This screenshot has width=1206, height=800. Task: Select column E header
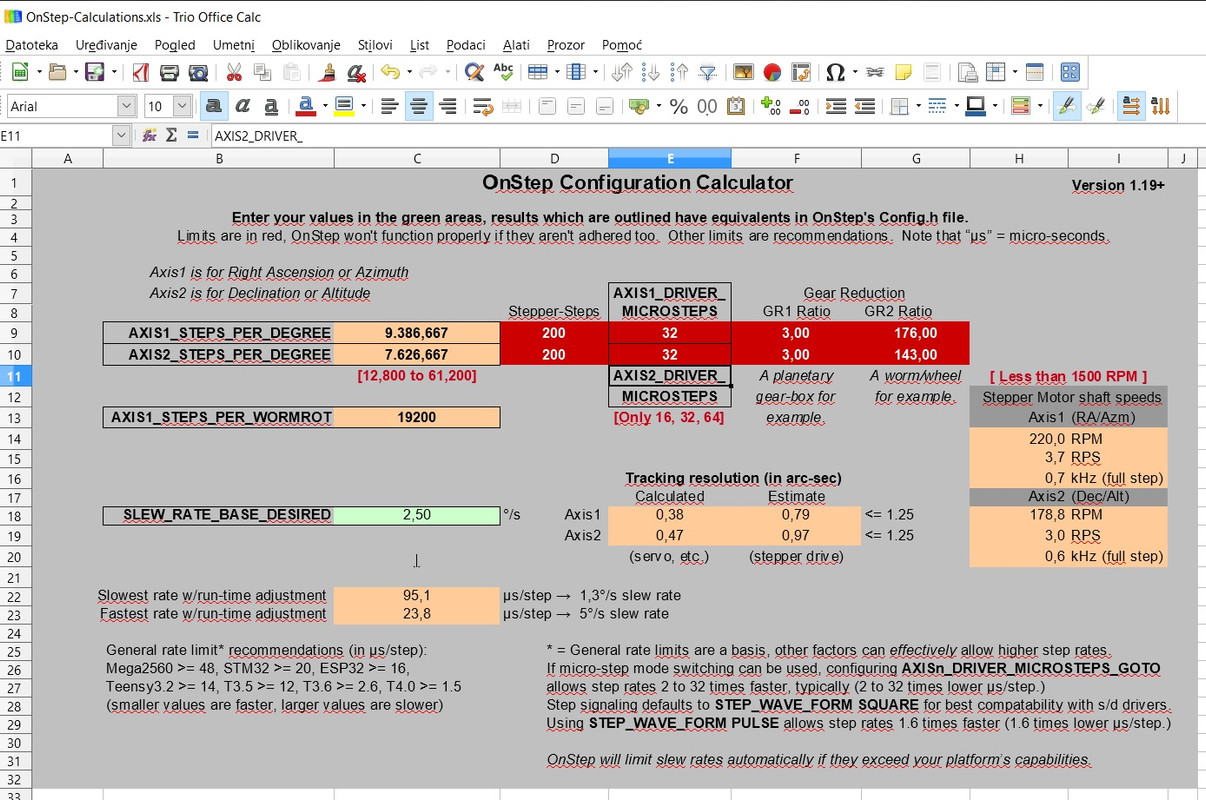point(670,158)
